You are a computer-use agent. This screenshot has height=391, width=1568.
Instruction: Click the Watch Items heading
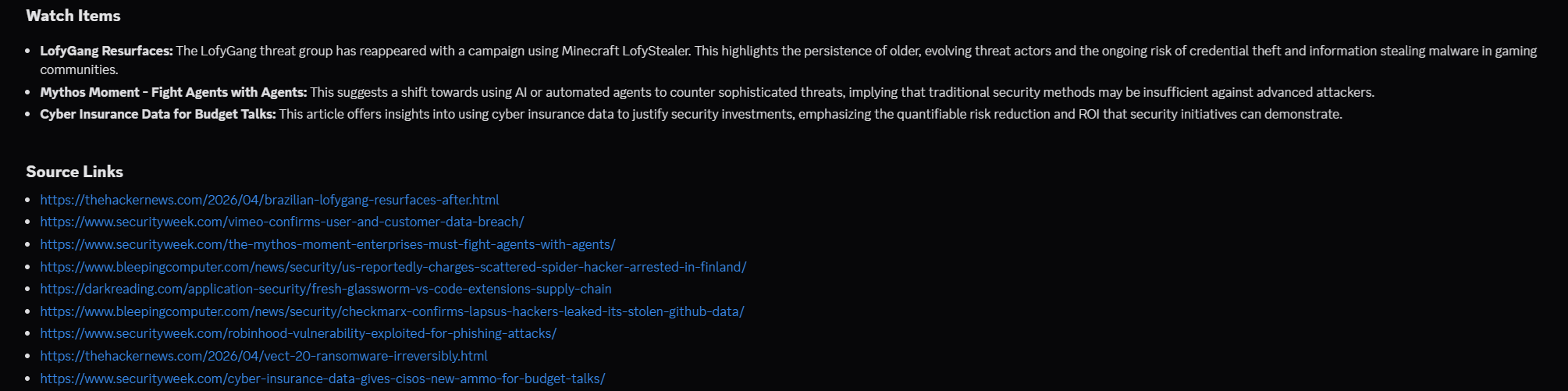click(73, 16)
